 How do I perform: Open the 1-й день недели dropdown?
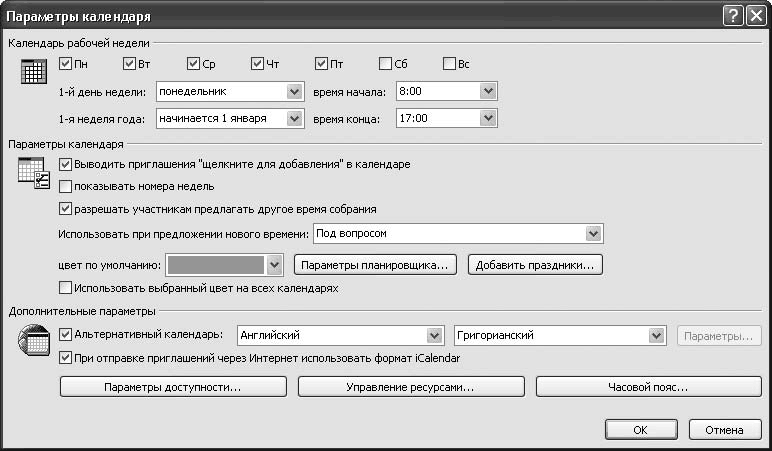coord(294,92)
